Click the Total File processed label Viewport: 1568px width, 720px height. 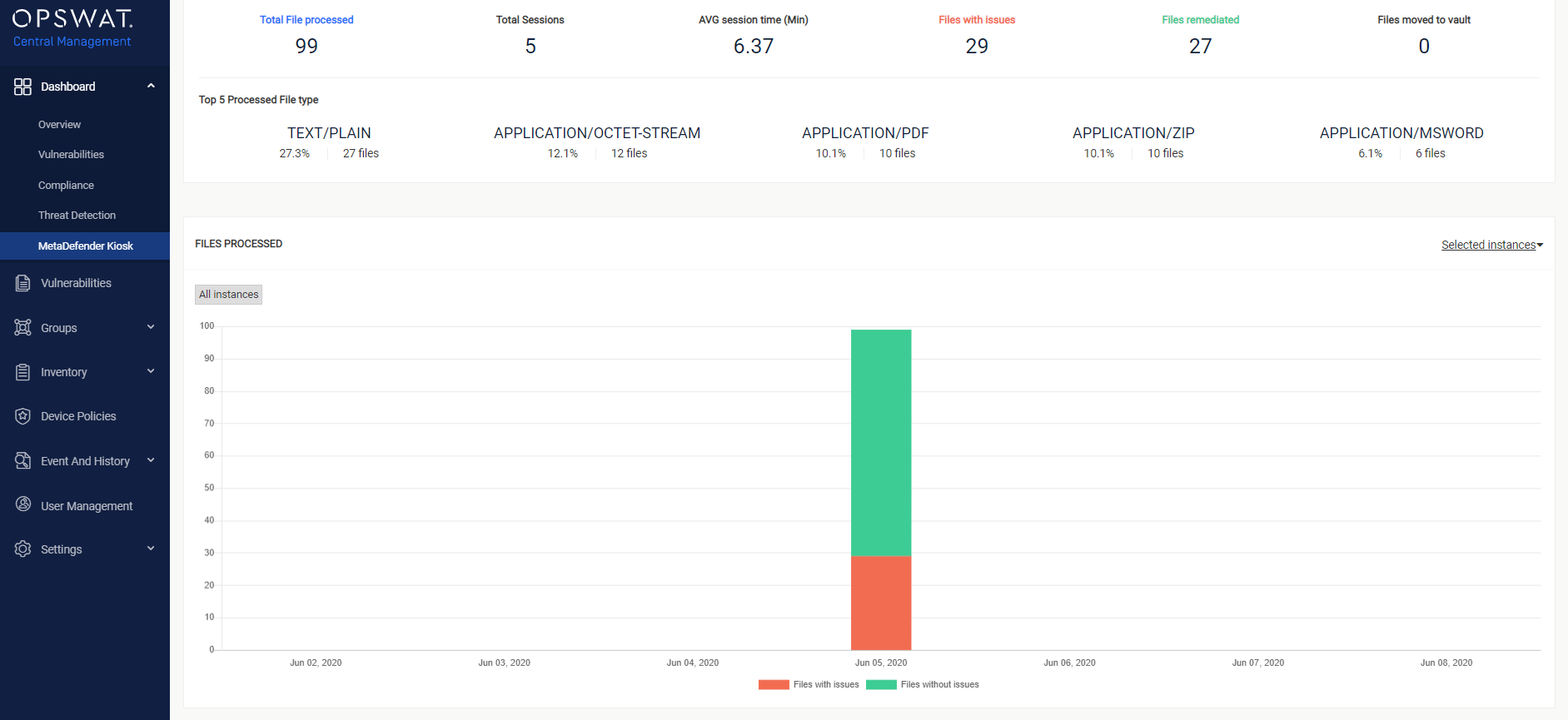click(x=306, y=20)
